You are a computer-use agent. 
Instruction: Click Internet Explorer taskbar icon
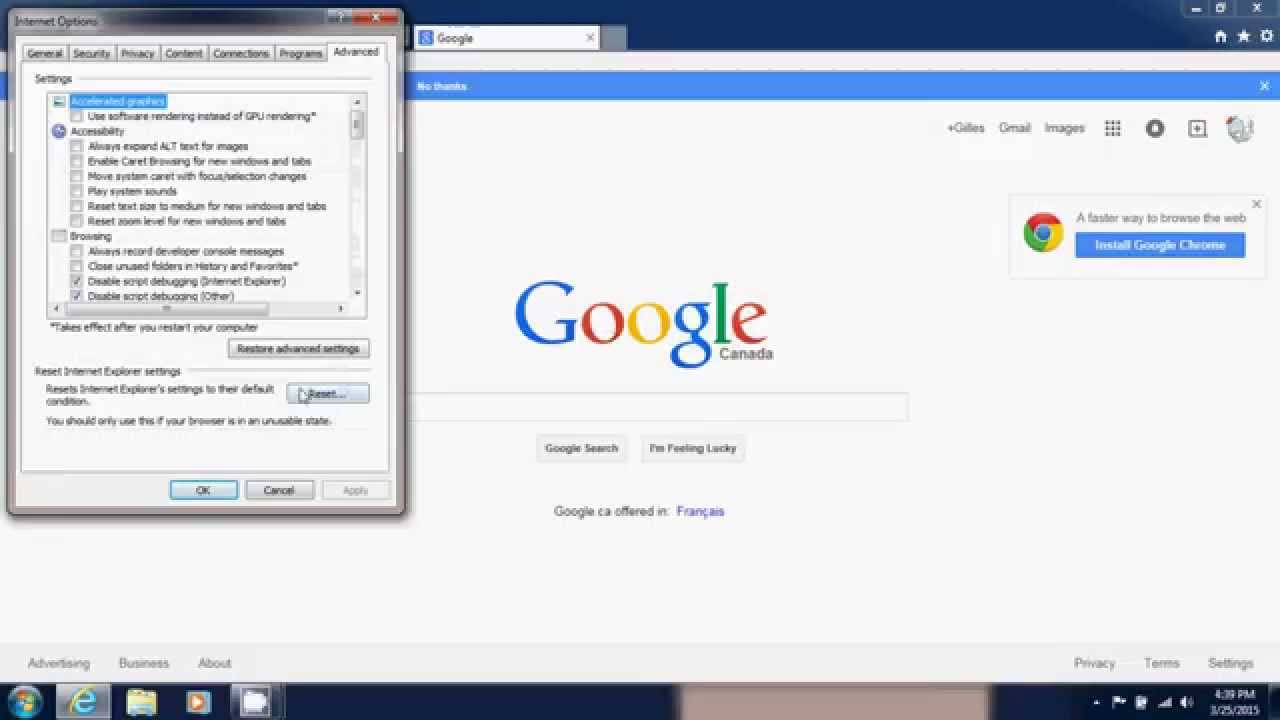(x=83, y=702)
